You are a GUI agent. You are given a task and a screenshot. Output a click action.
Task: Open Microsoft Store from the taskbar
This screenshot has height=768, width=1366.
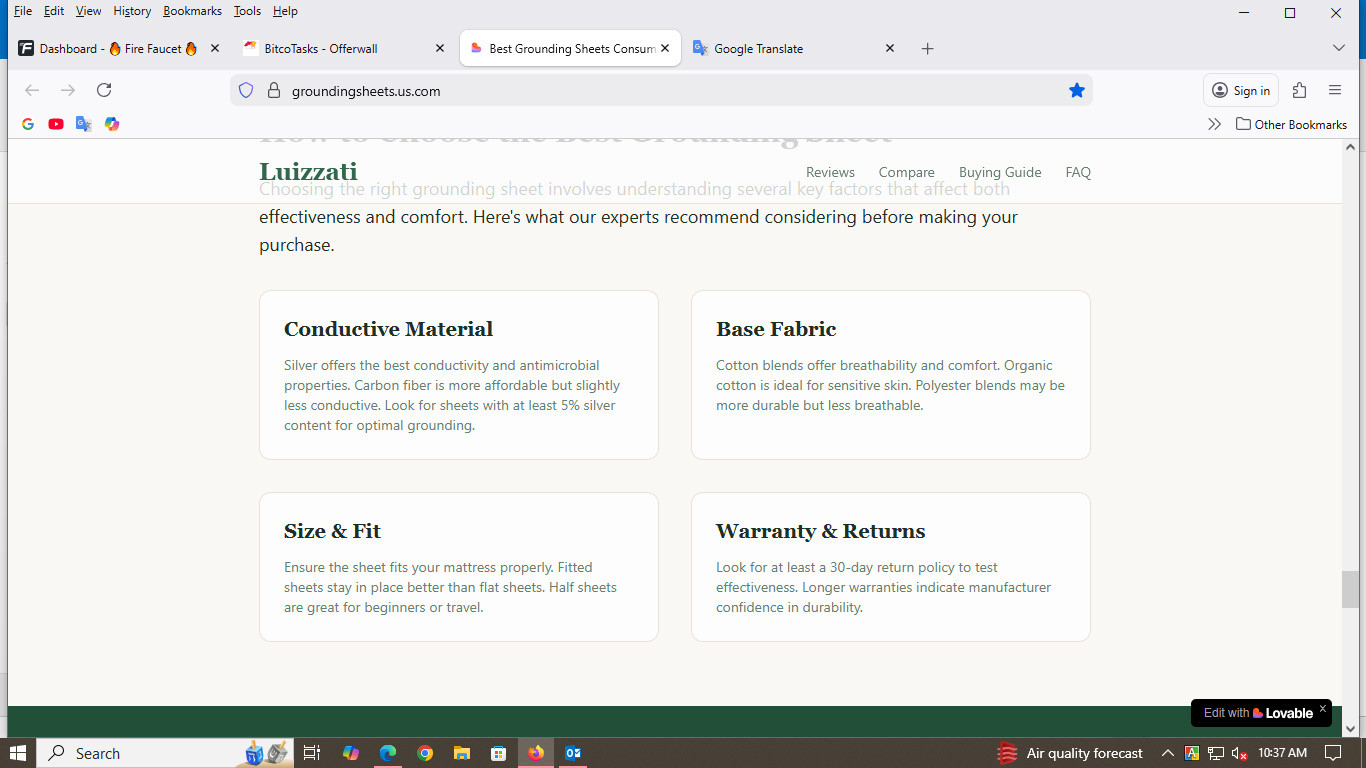pos(499,753)
